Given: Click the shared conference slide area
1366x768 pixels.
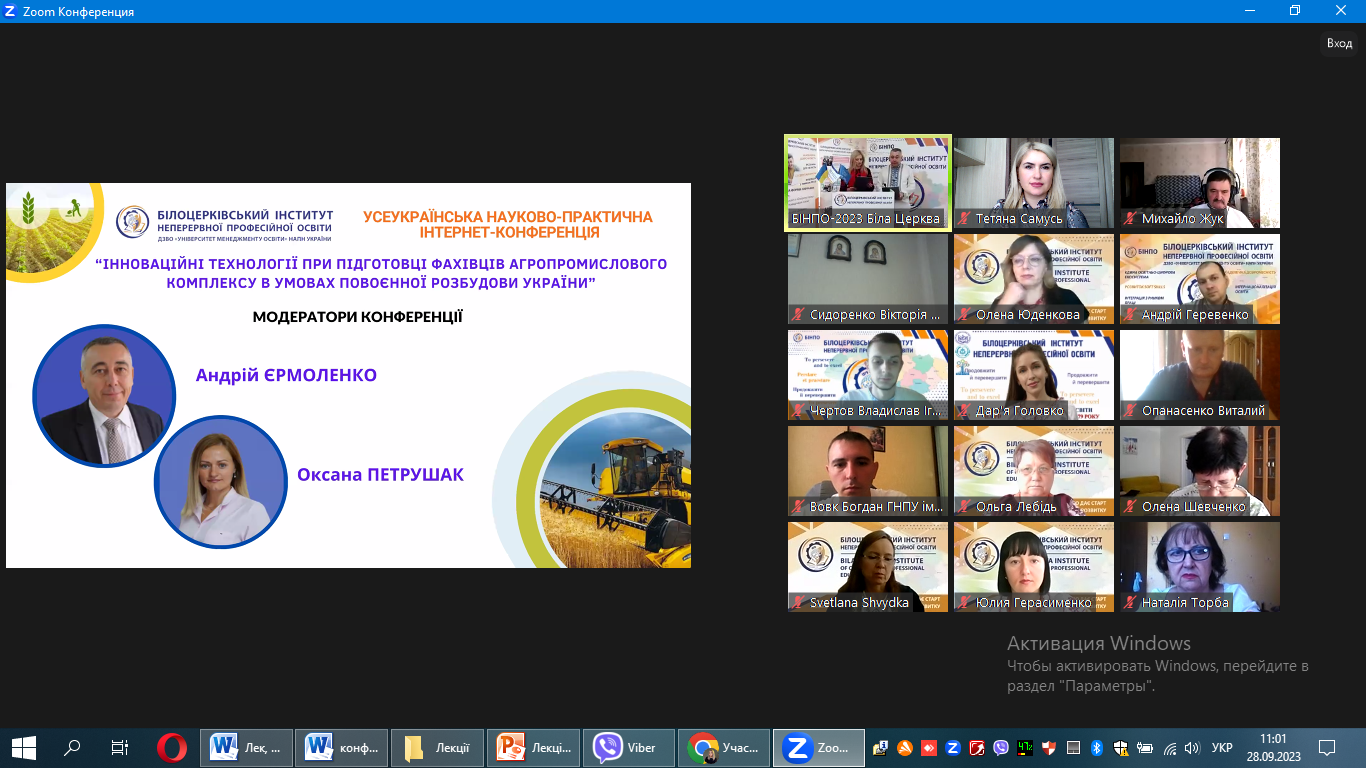Looking at the screenshot, I should [348, 375].
